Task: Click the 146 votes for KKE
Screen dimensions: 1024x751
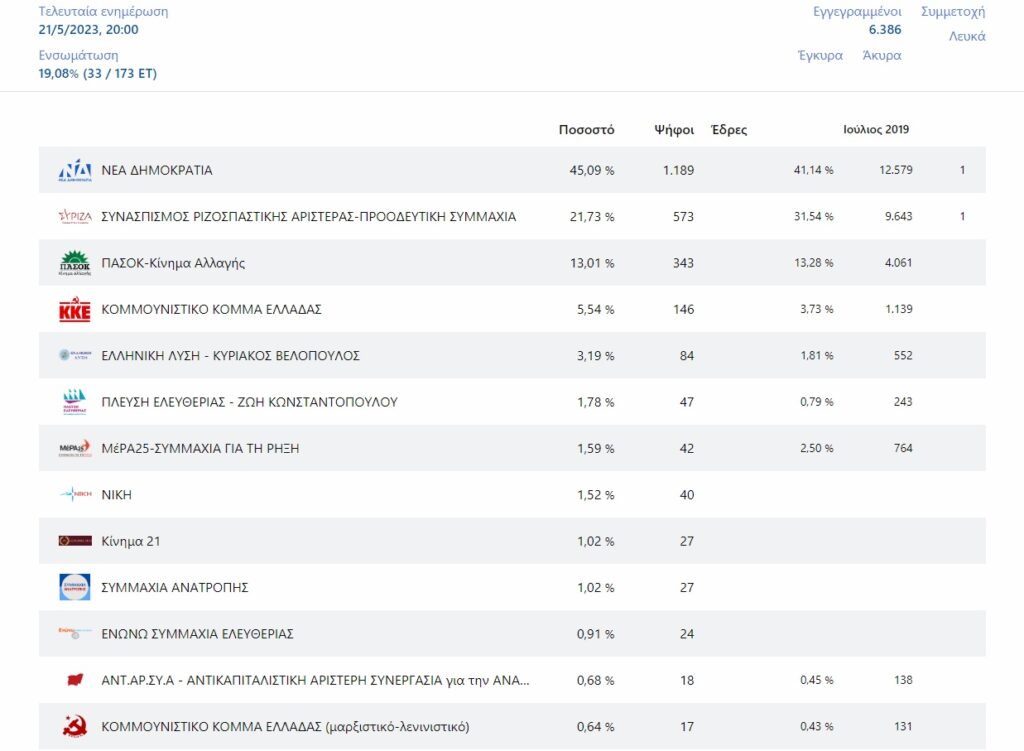Action: (684, 310)
